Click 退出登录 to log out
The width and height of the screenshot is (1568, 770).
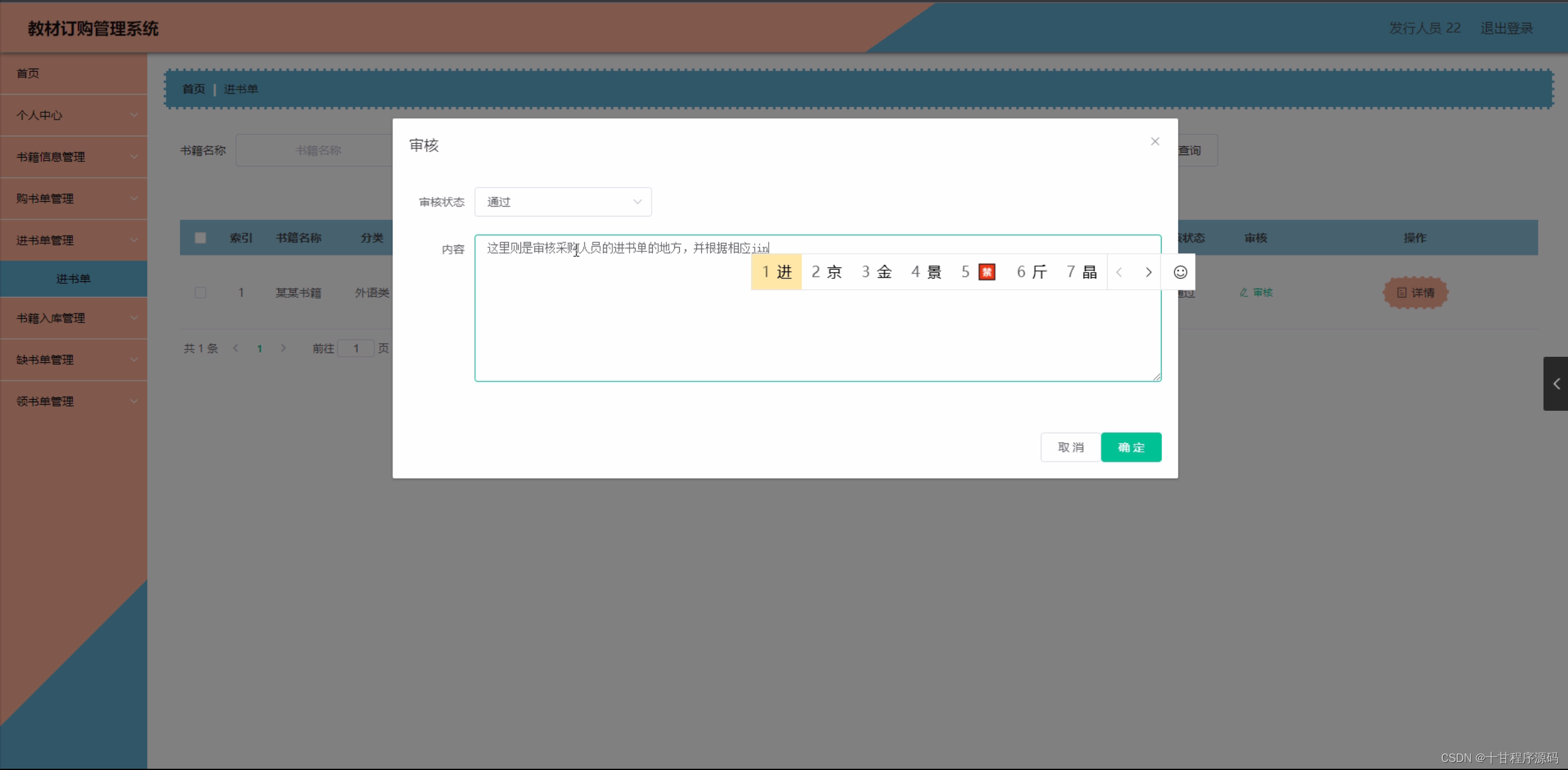[x=1506, y=28]
